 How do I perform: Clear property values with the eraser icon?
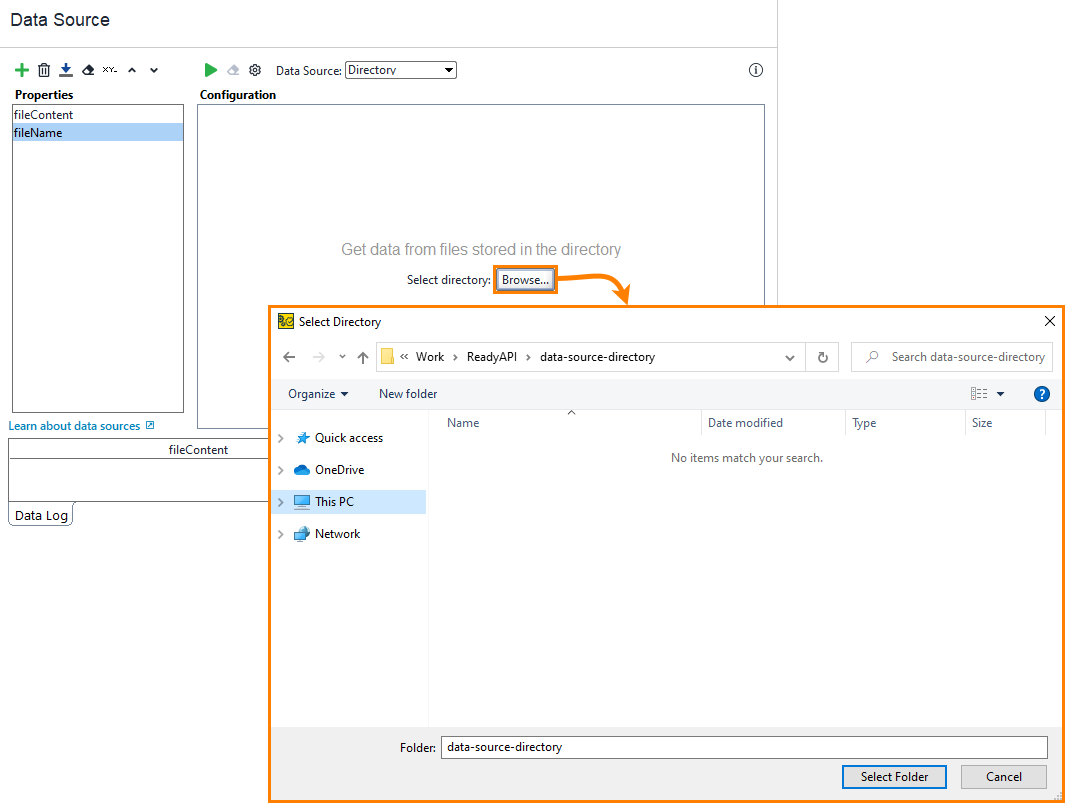point(88,70)
